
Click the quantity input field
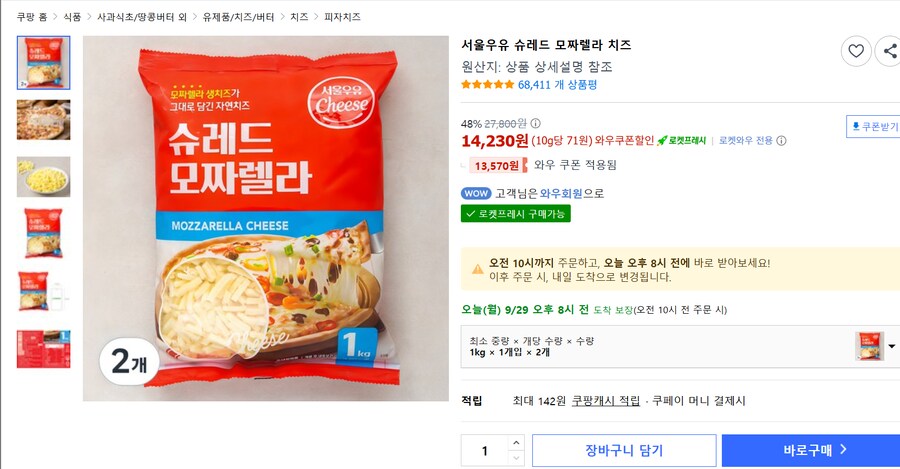point(485,451)
